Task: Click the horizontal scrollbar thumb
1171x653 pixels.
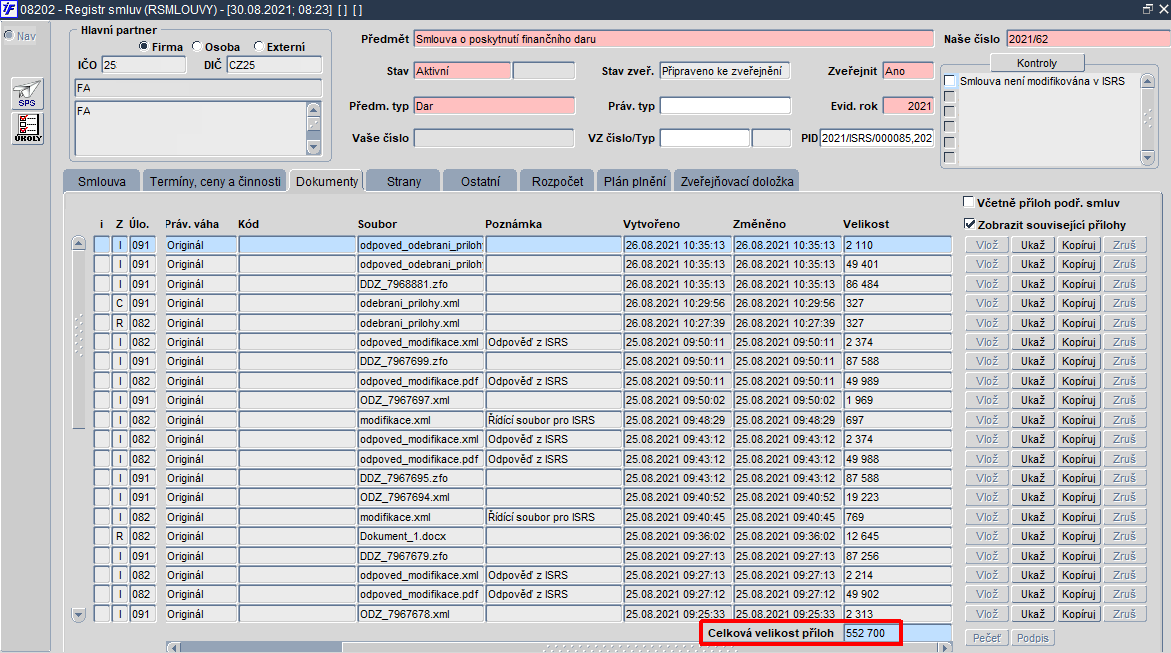Action: (261, 647)
